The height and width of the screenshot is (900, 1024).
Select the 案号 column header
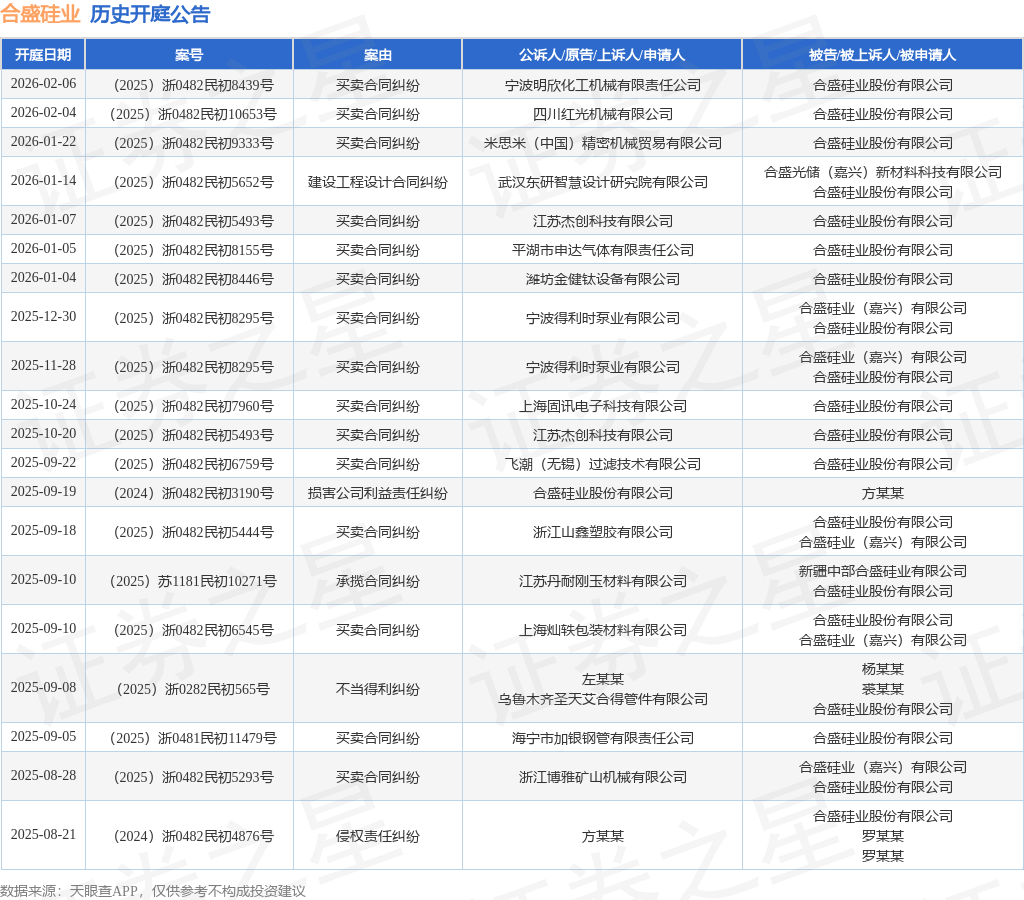189,55
